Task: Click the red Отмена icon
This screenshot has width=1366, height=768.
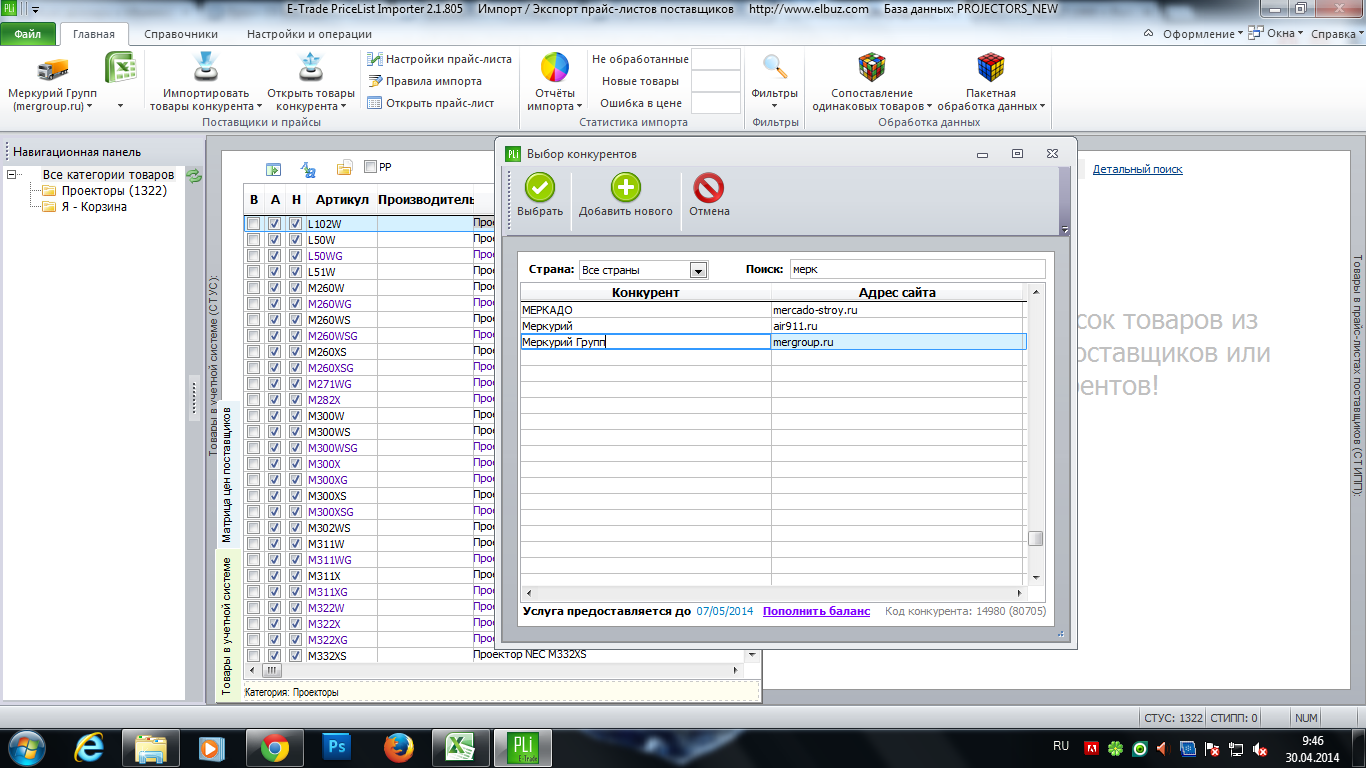Action: (709, 188)
